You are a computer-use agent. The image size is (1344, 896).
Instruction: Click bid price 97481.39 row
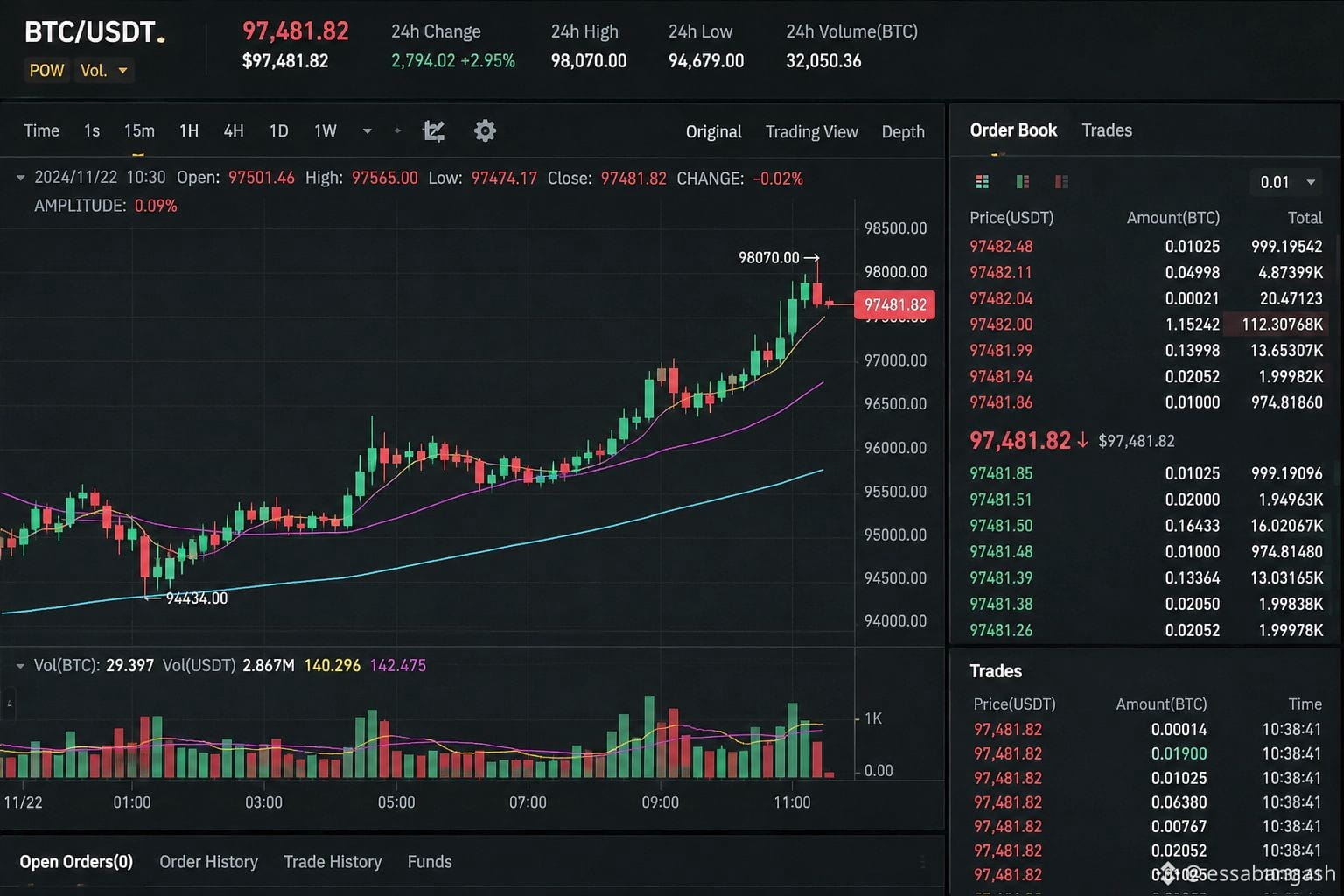(x=1146, y=578)
